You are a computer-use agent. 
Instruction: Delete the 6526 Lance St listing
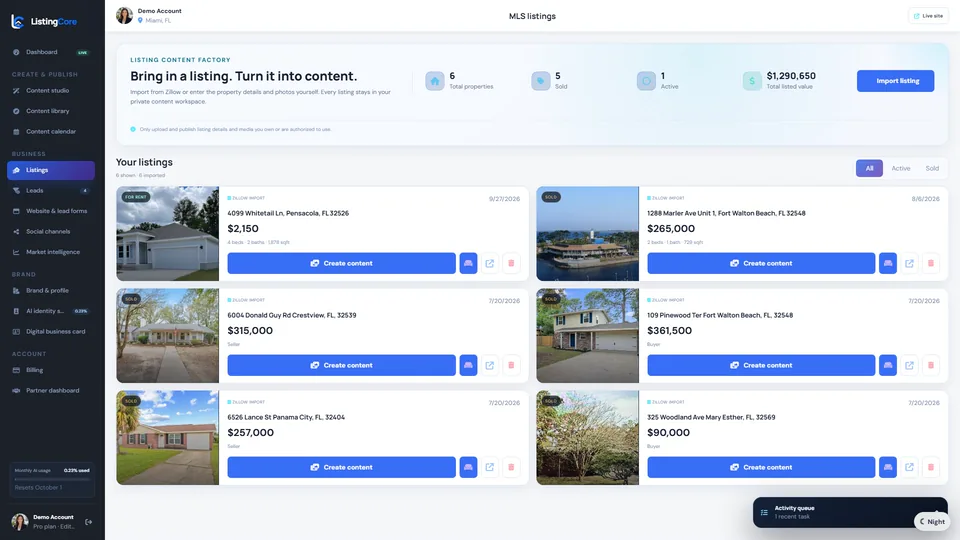(x=511, y=467)
